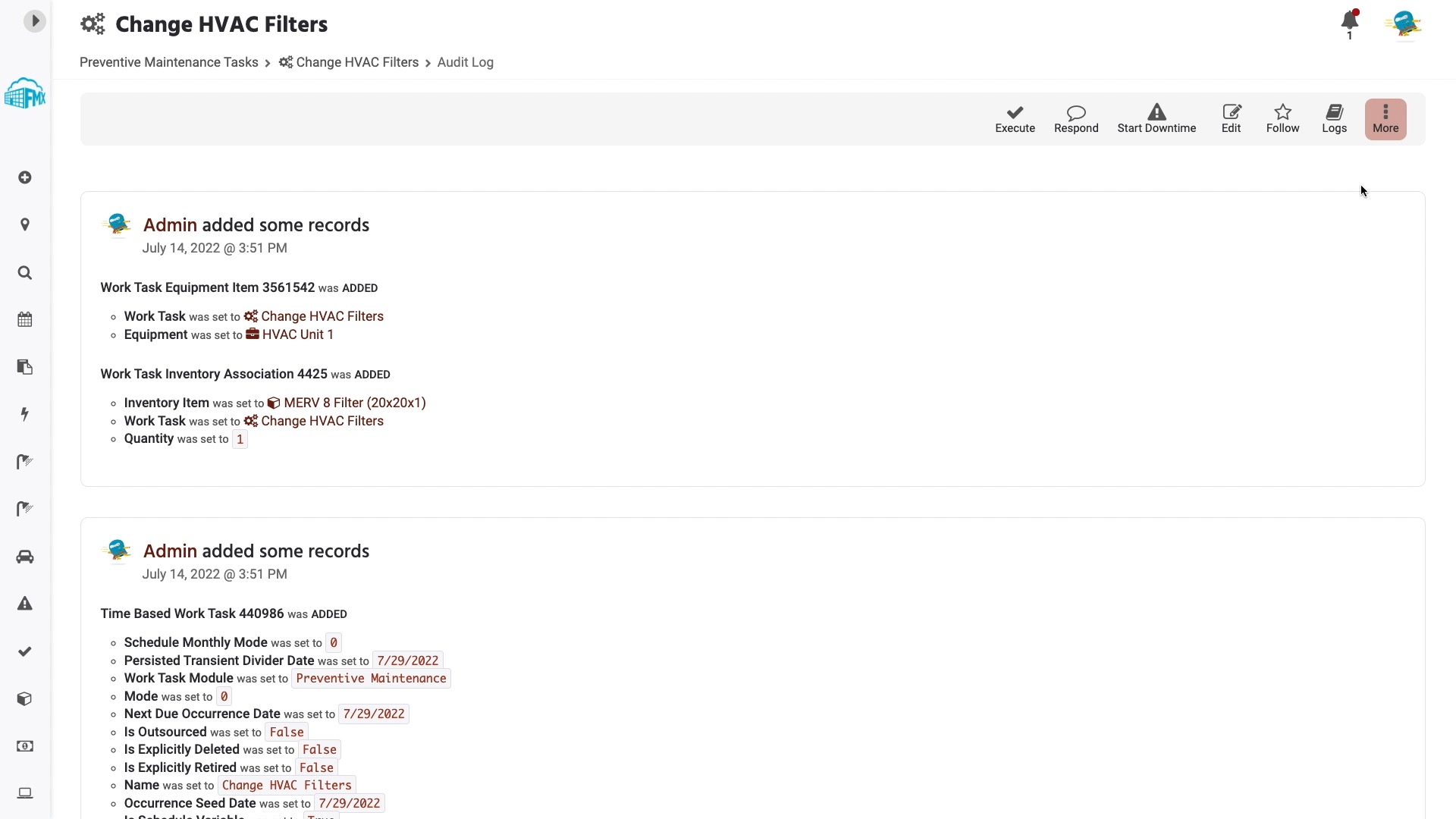
Task: Open the More actions menu
Action: coord(1385,119)
